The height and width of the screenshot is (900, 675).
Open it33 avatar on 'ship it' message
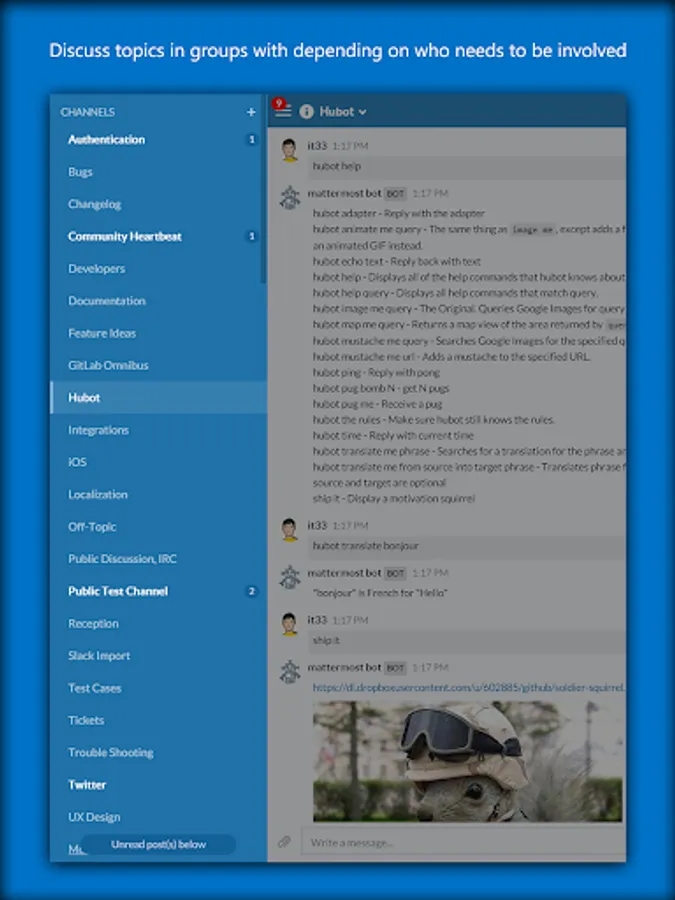tap(290, 624)
